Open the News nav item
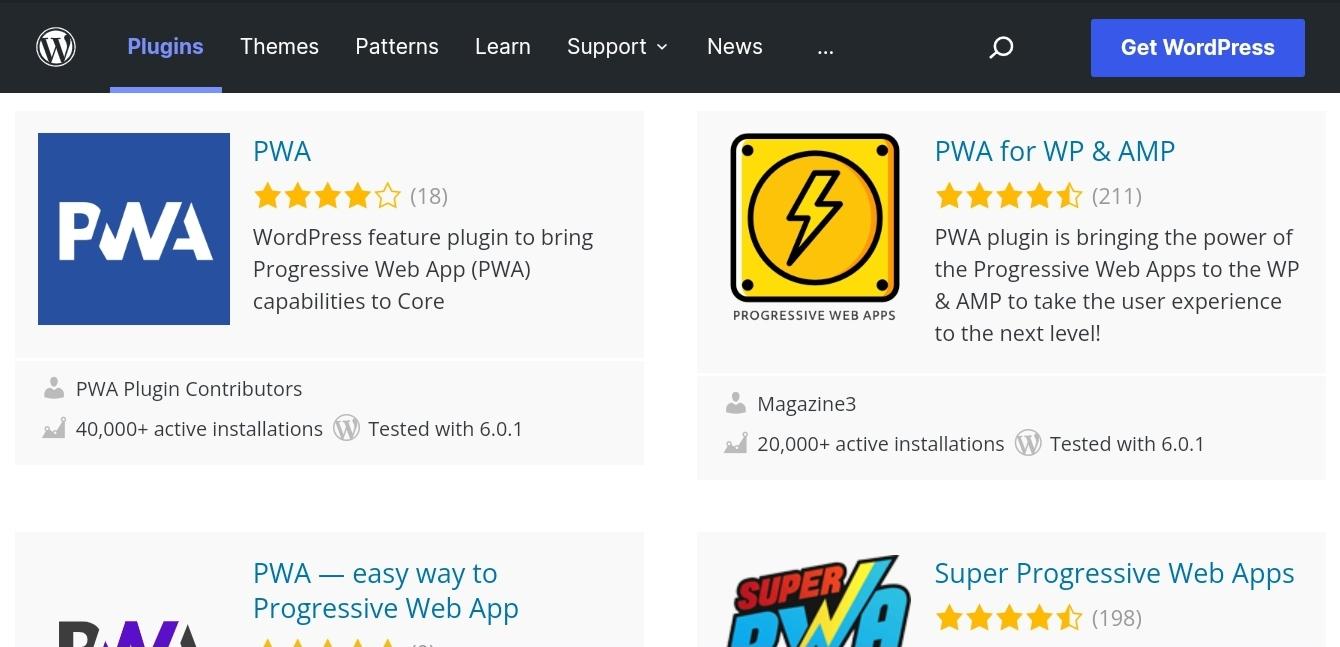Screen dimensions: 1340x647 pyautogui.click(x=735, y=47)
